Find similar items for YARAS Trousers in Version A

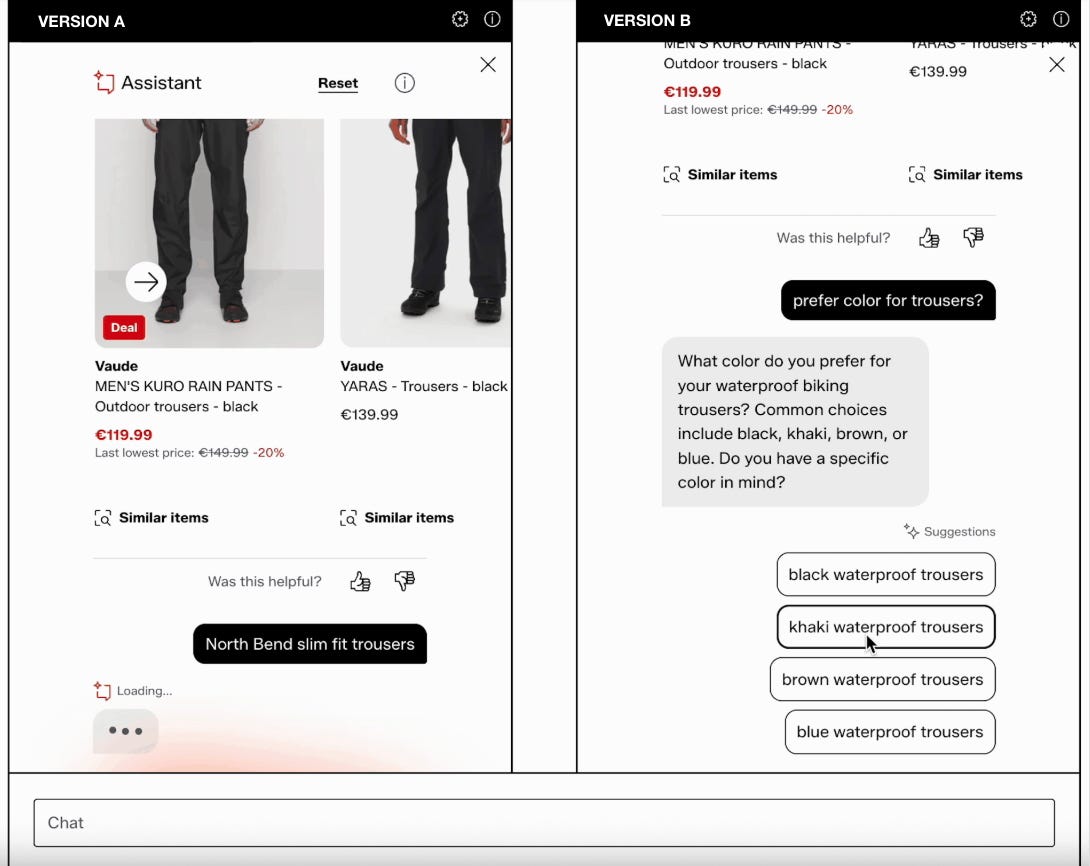click(397, 518)
